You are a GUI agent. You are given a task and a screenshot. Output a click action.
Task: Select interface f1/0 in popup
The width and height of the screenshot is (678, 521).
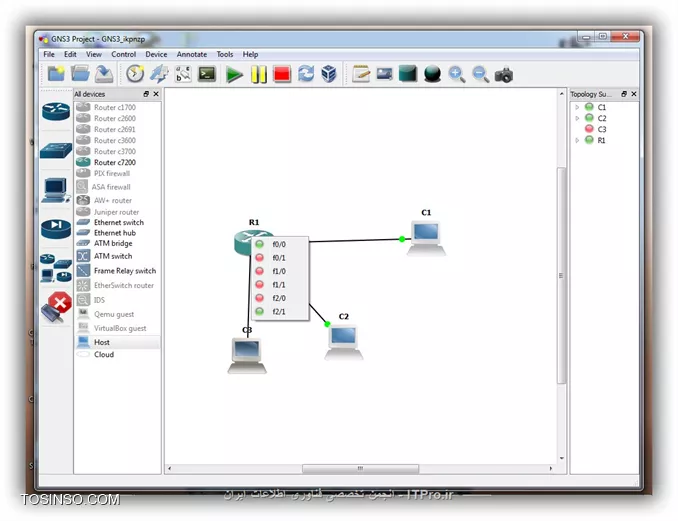[280, 271]
